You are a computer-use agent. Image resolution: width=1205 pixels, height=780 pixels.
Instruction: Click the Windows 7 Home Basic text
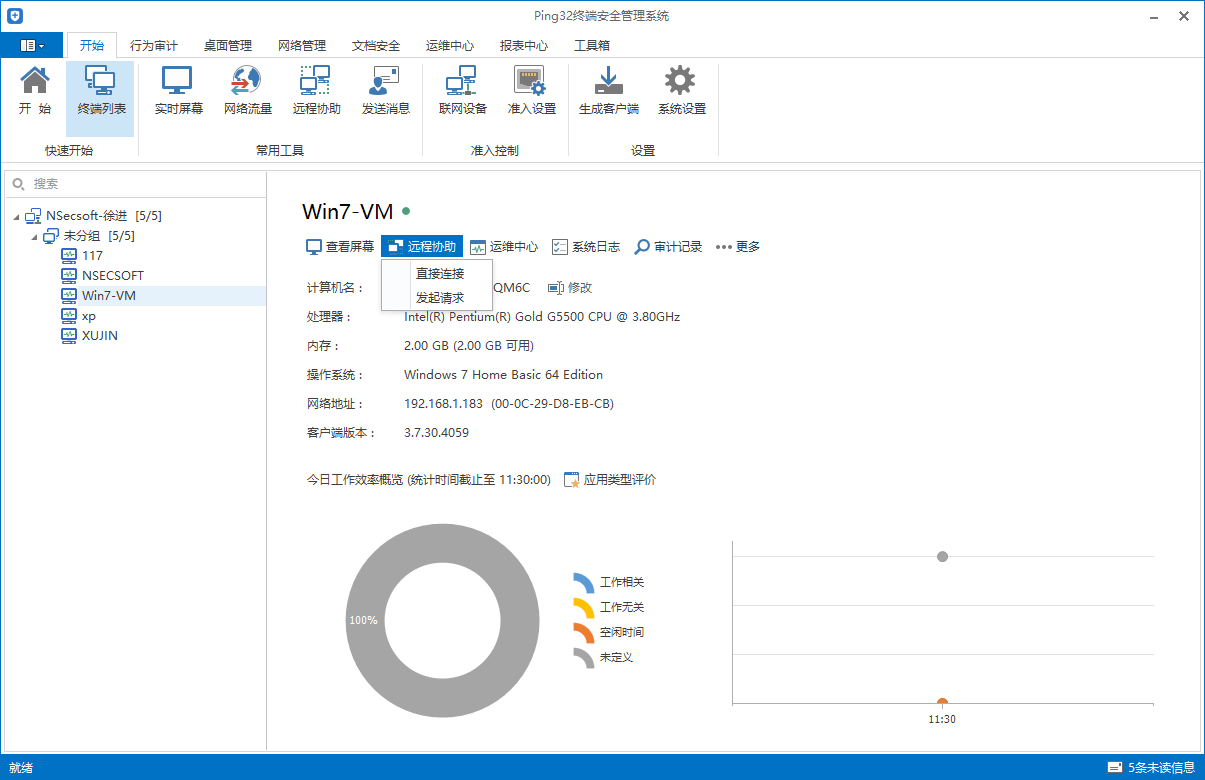coord(503,375)
